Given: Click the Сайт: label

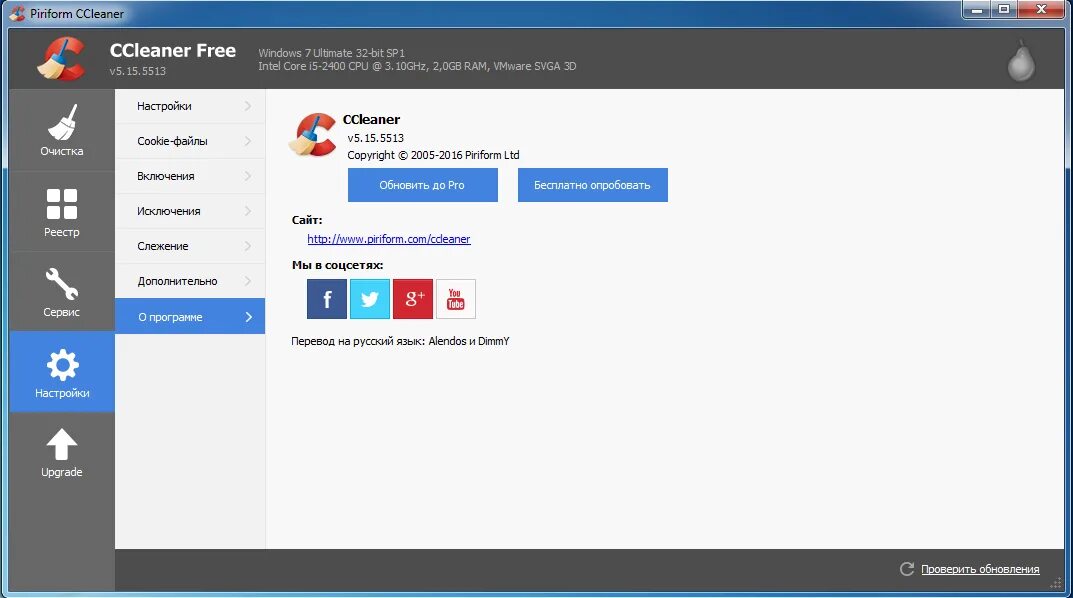Looking at the screenshot, I should (x=307, y=220).
